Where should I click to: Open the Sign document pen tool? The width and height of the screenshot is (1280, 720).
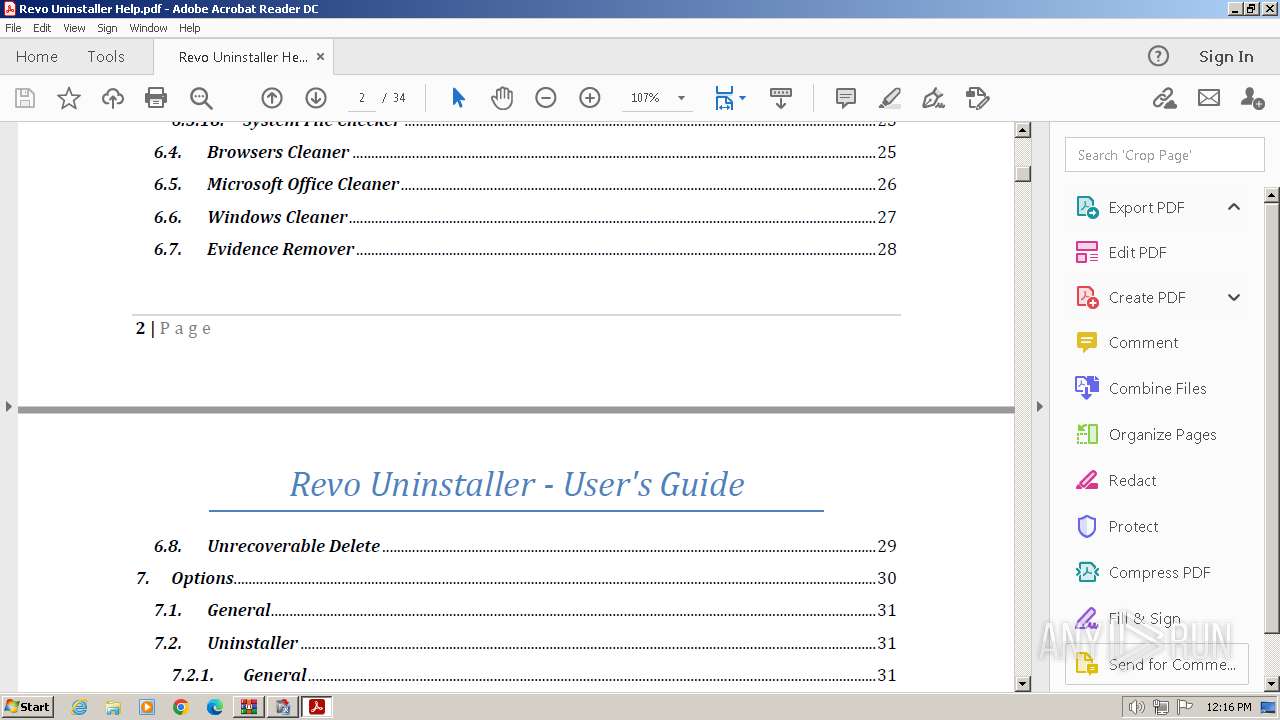[x=933, y=98]
